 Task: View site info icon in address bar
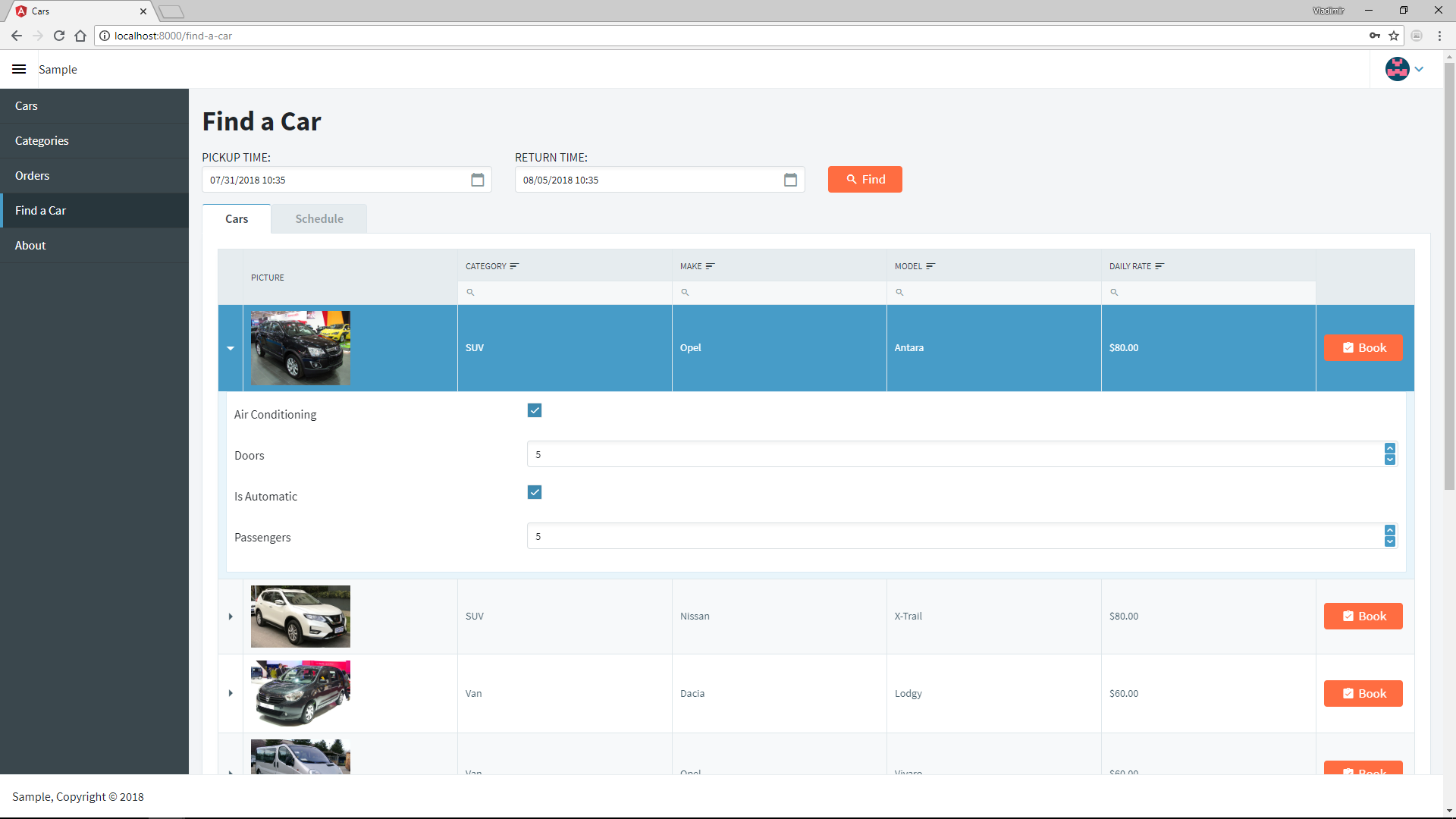click(105, 36)
